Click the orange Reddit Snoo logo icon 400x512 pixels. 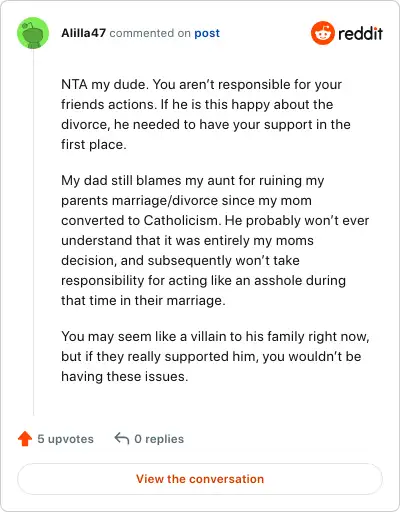click(322, 33)
